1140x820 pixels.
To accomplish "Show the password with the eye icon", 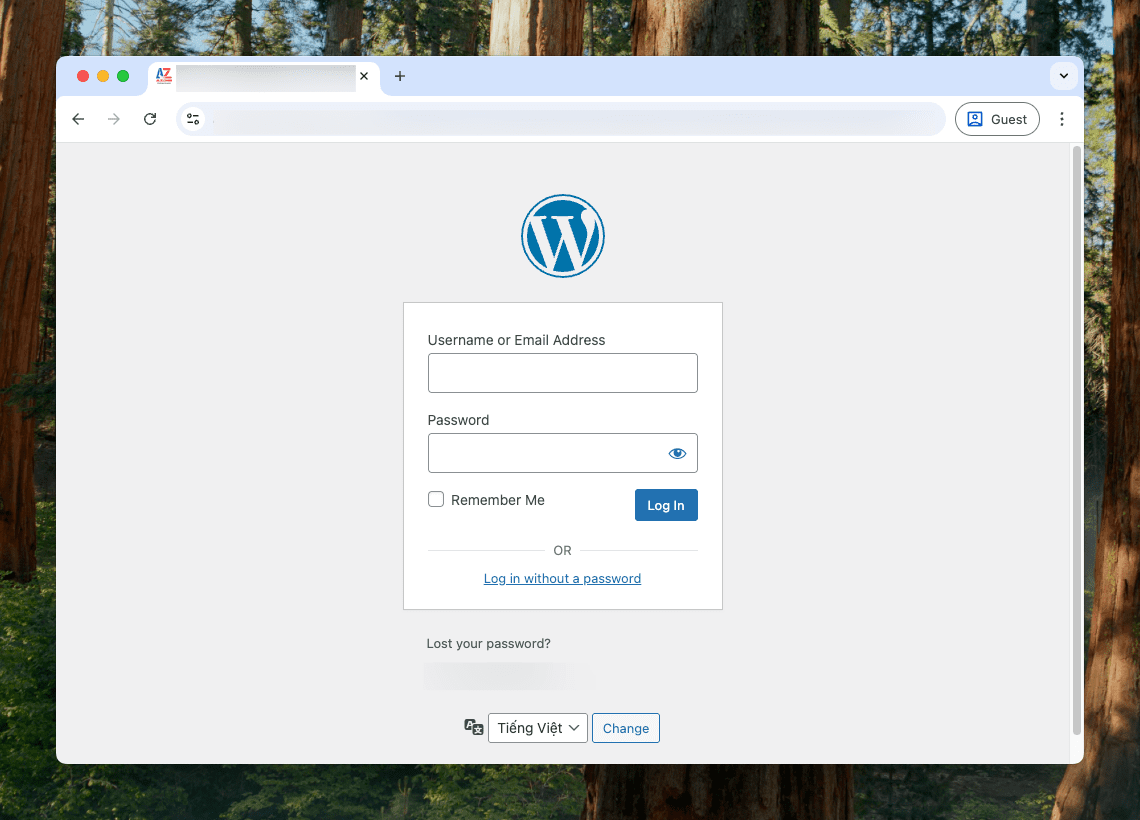I will pyautogui.click(x=677, y=453).
